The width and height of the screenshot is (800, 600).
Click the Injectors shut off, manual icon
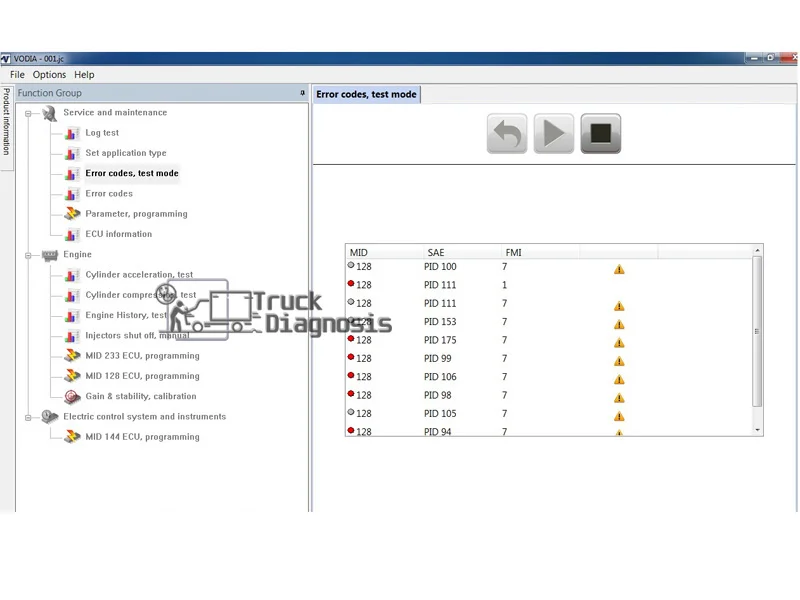point(70,335)
